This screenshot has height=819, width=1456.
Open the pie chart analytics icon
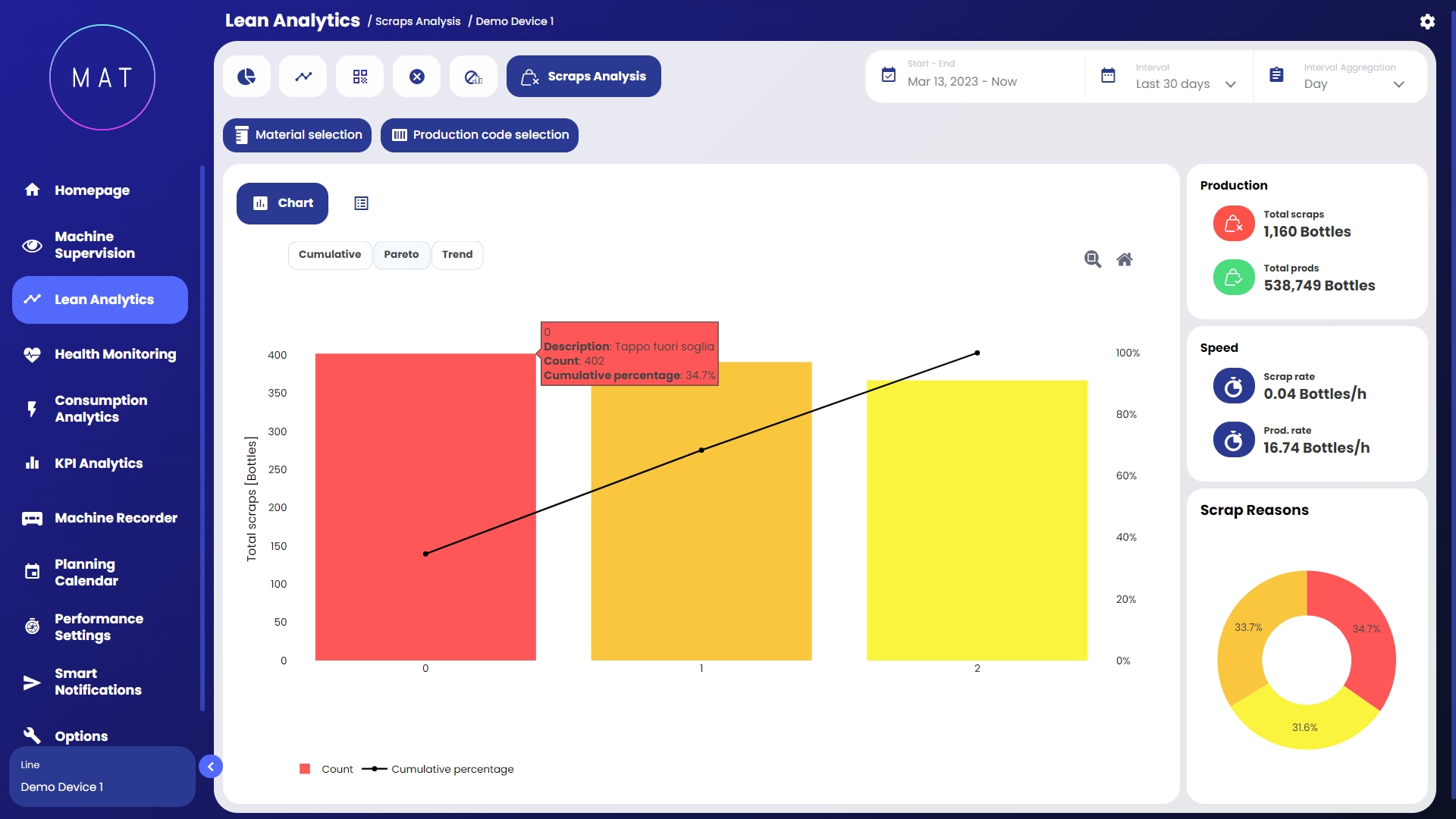246,77
